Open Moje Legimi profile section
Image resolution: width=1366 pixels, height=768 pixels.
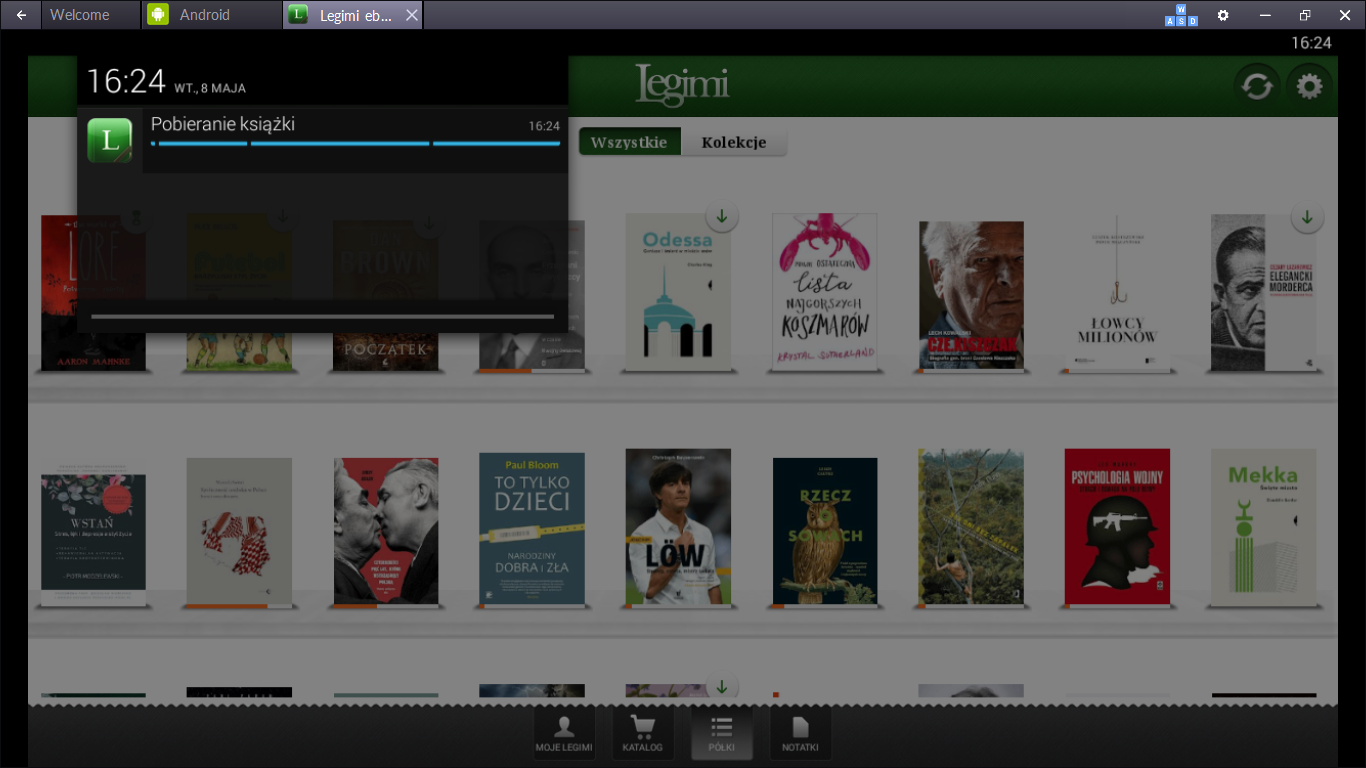tap(564, 735)
